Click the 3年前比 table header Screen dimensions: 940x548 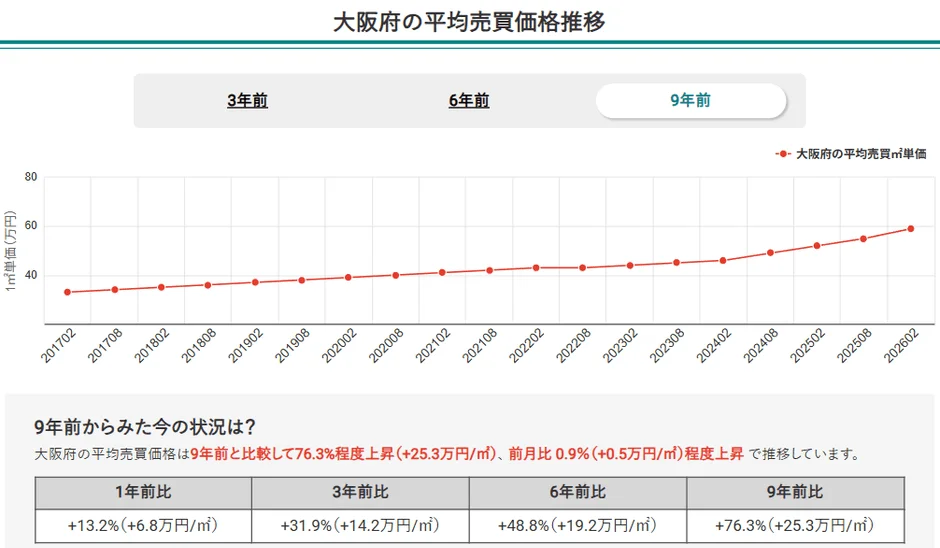[x=360, y=492]
